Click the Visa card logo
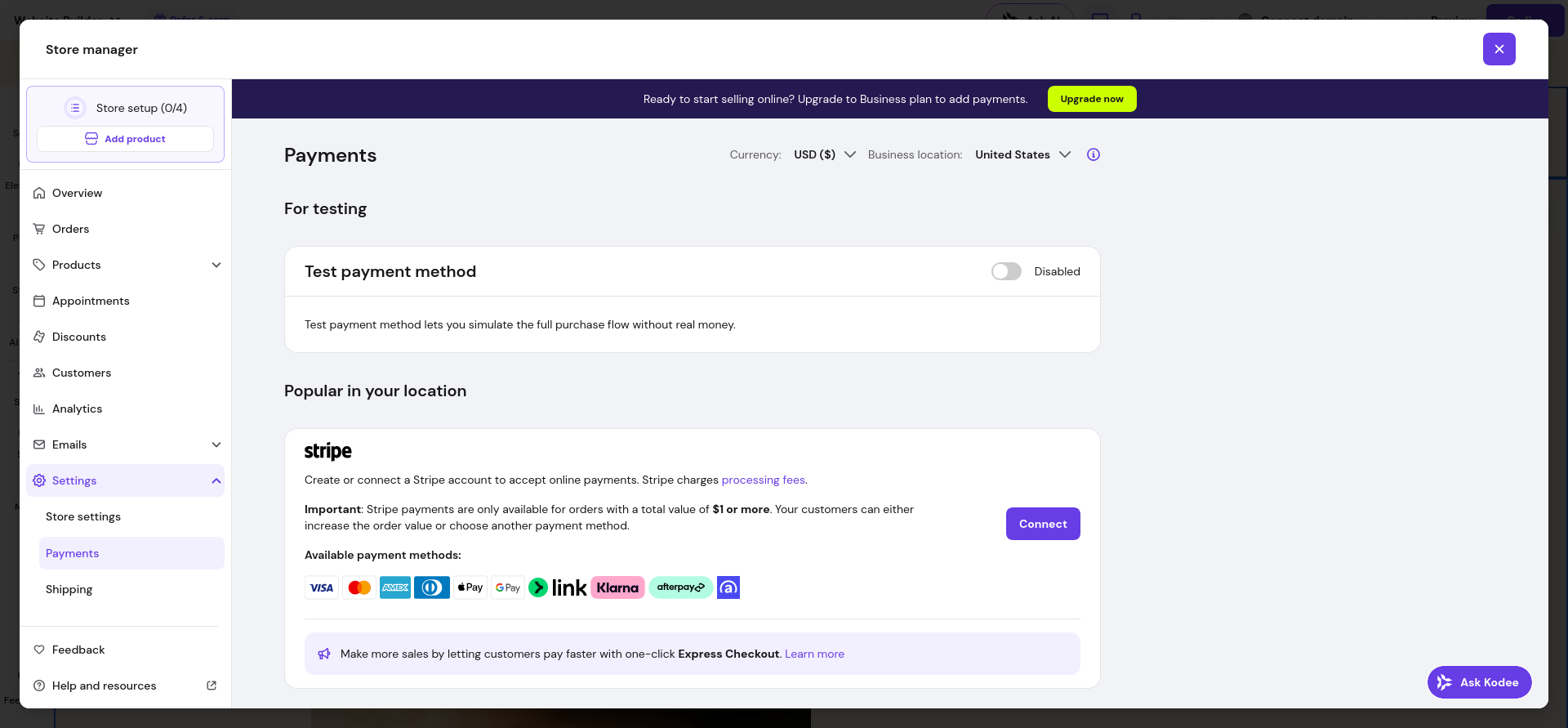 tap(322, 587)
